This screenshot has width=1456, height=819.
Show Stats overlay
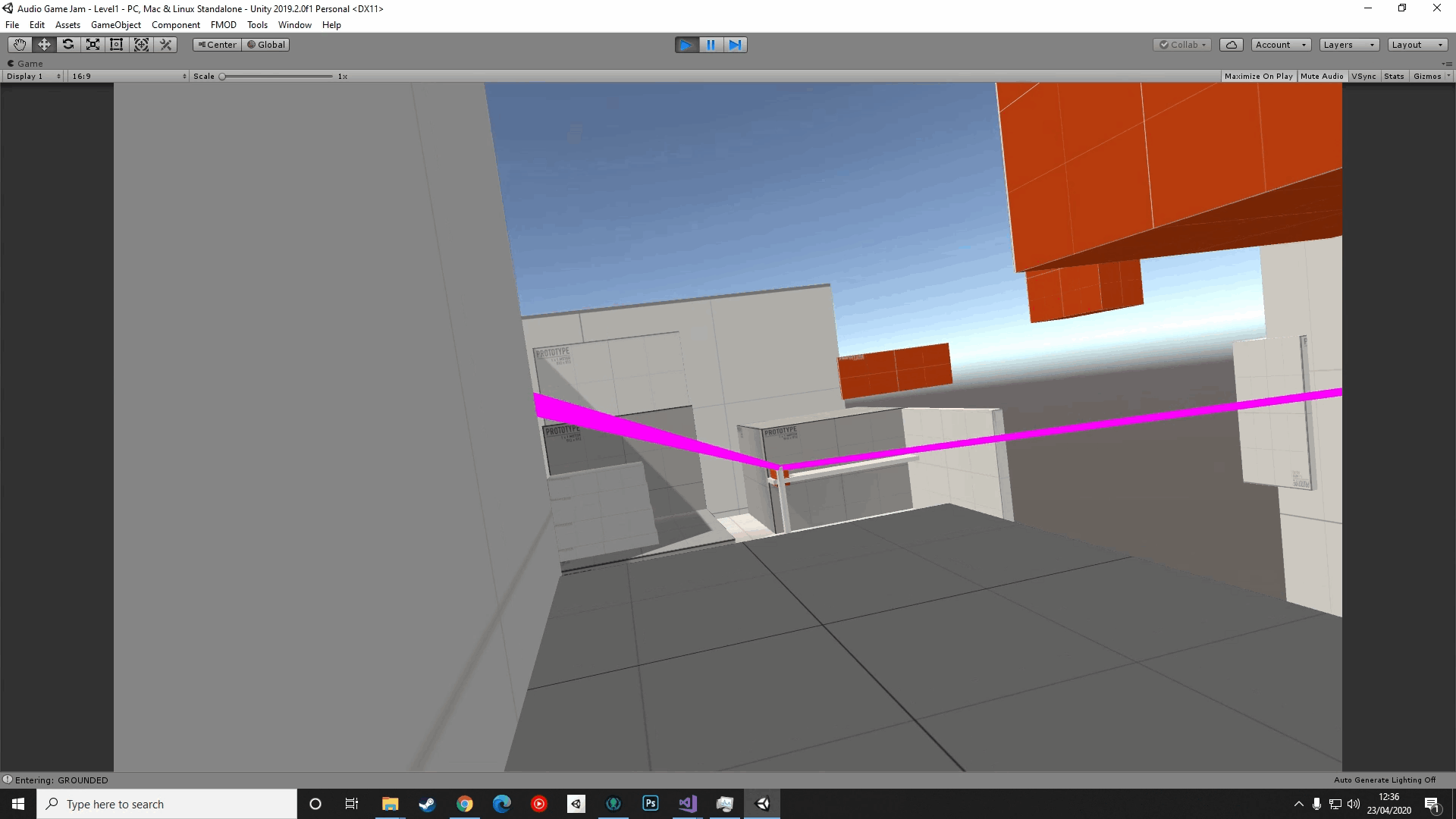(x=1393, y=76)
